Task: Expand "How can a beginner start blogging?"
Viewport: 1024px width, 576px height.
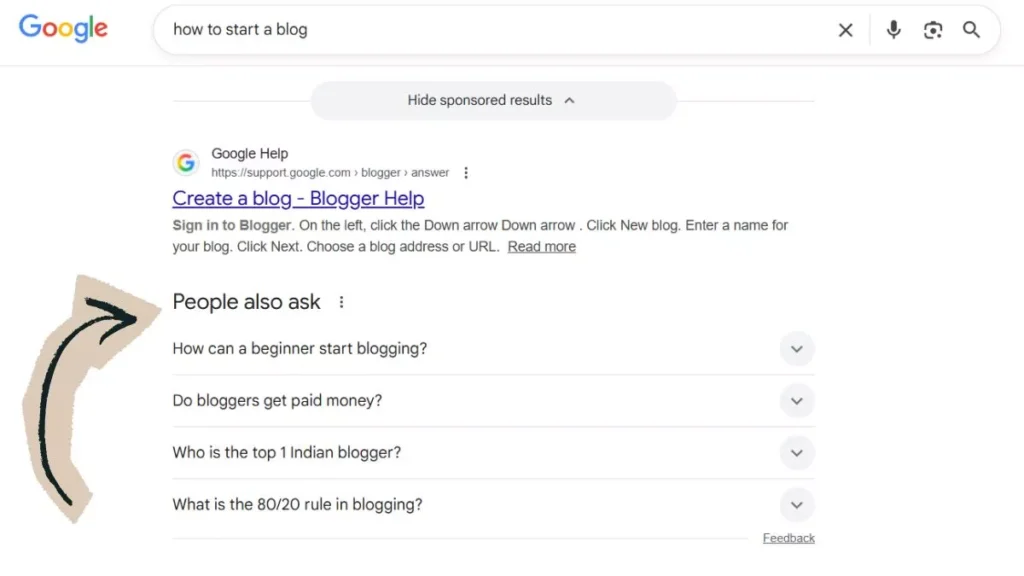Action: click(x=797, y=349)
